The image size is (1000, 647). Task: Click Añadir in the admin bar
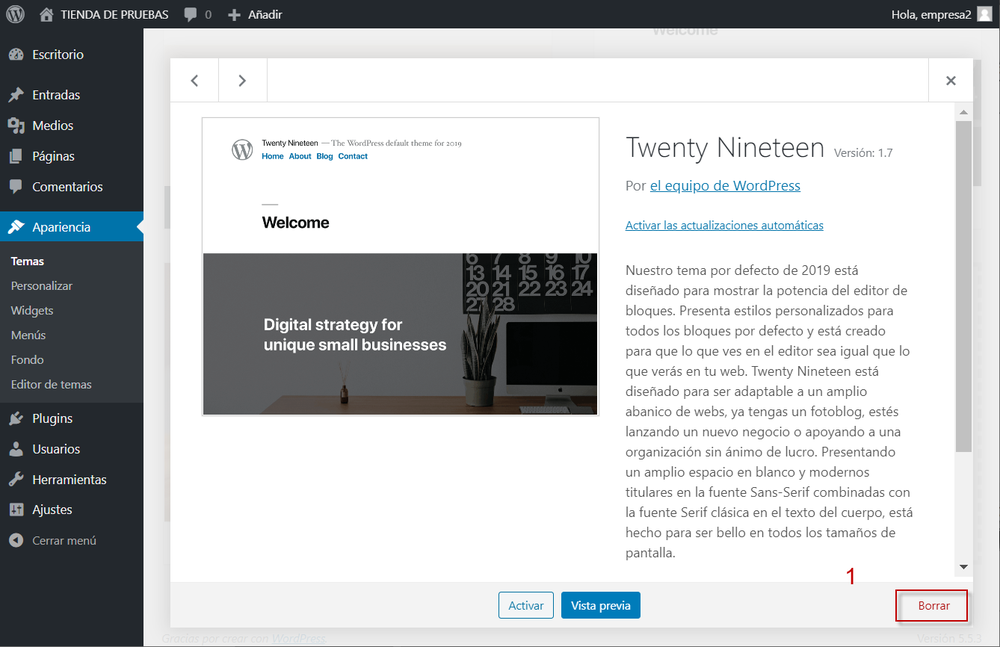(x=265, y=14)
